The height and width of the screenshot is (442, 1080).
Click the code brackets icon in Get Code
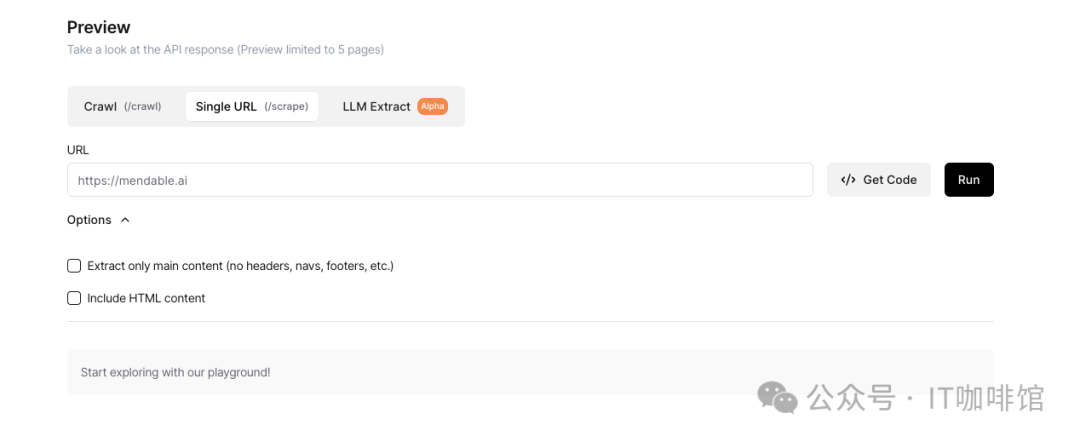pos(848,180)
